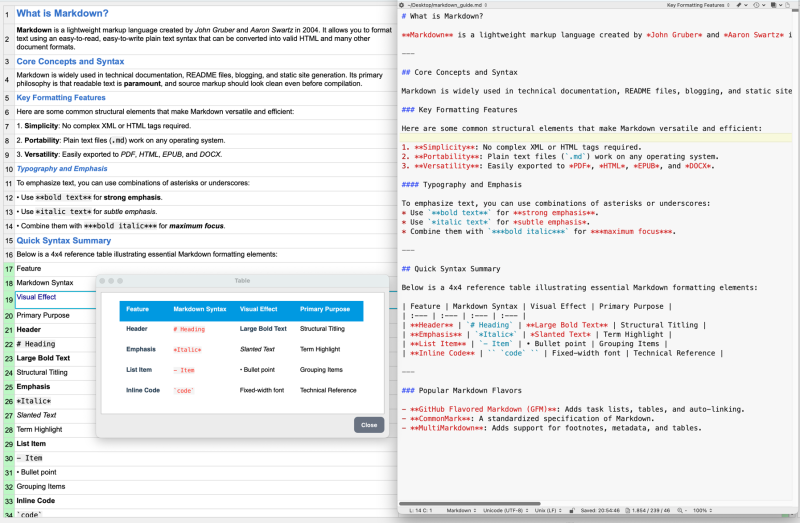Click the 'Grouping Items' cell in the Table dialog
This screenshot has width=800, height=523.
(321, 370)
